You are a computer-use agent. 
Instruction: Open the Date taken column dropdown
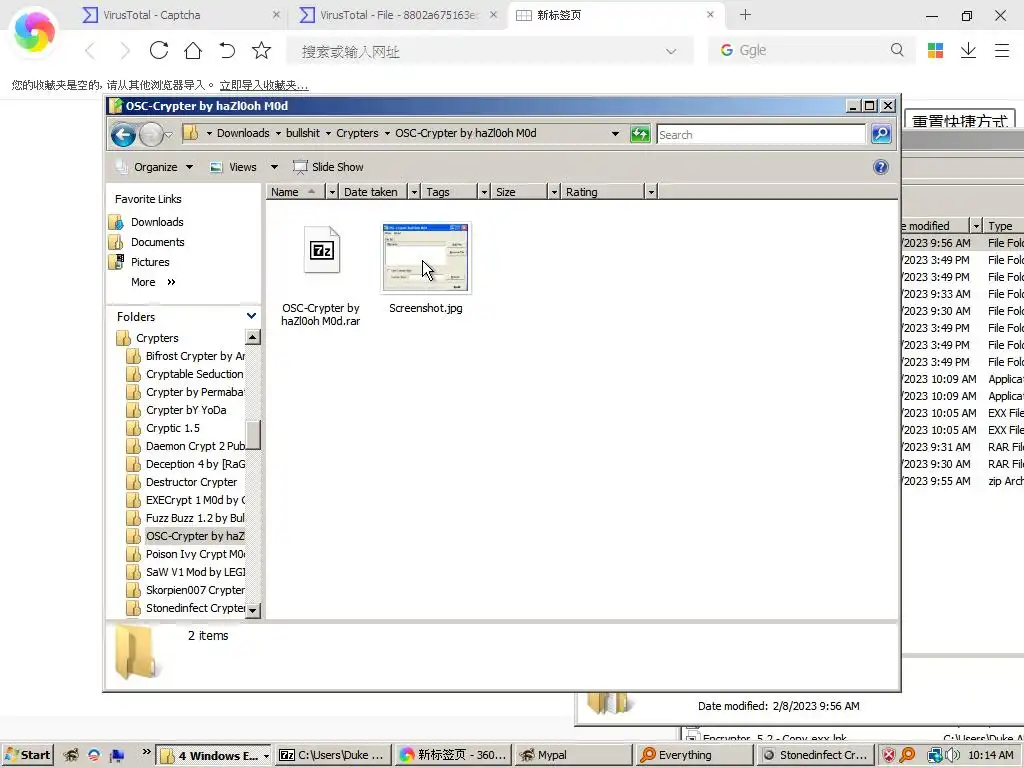(x=414, y=192)
